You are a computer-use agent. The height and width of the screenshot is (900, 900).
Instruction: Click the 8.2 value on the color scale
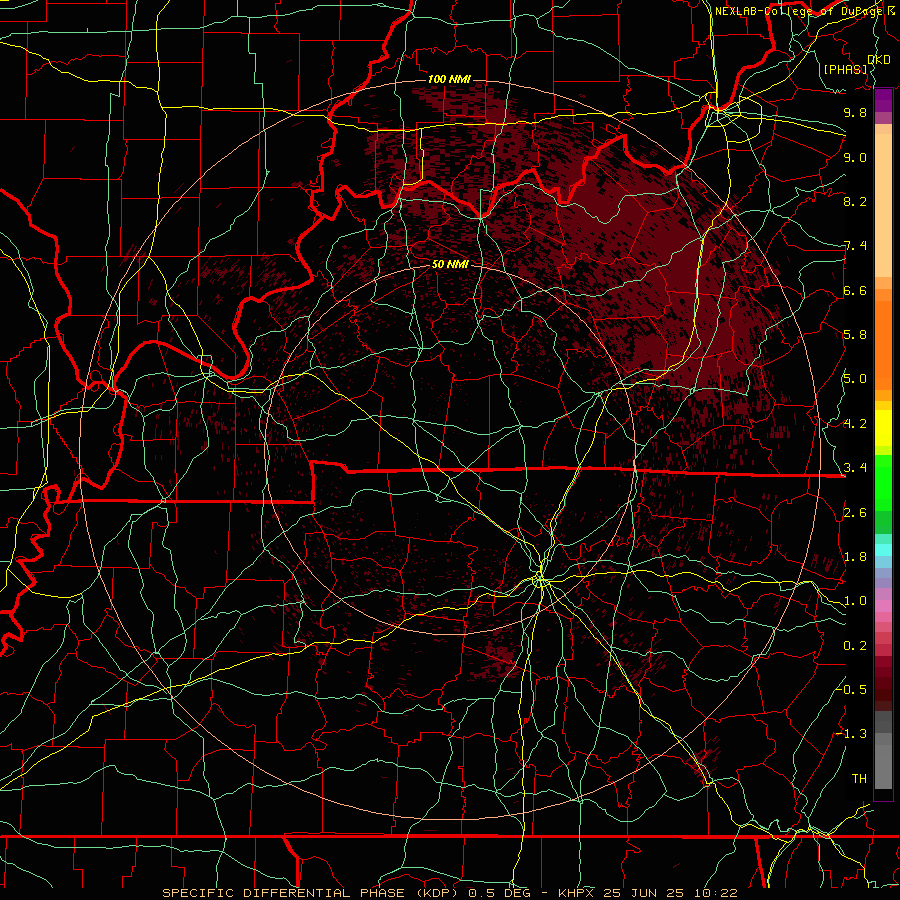(855, 201)
